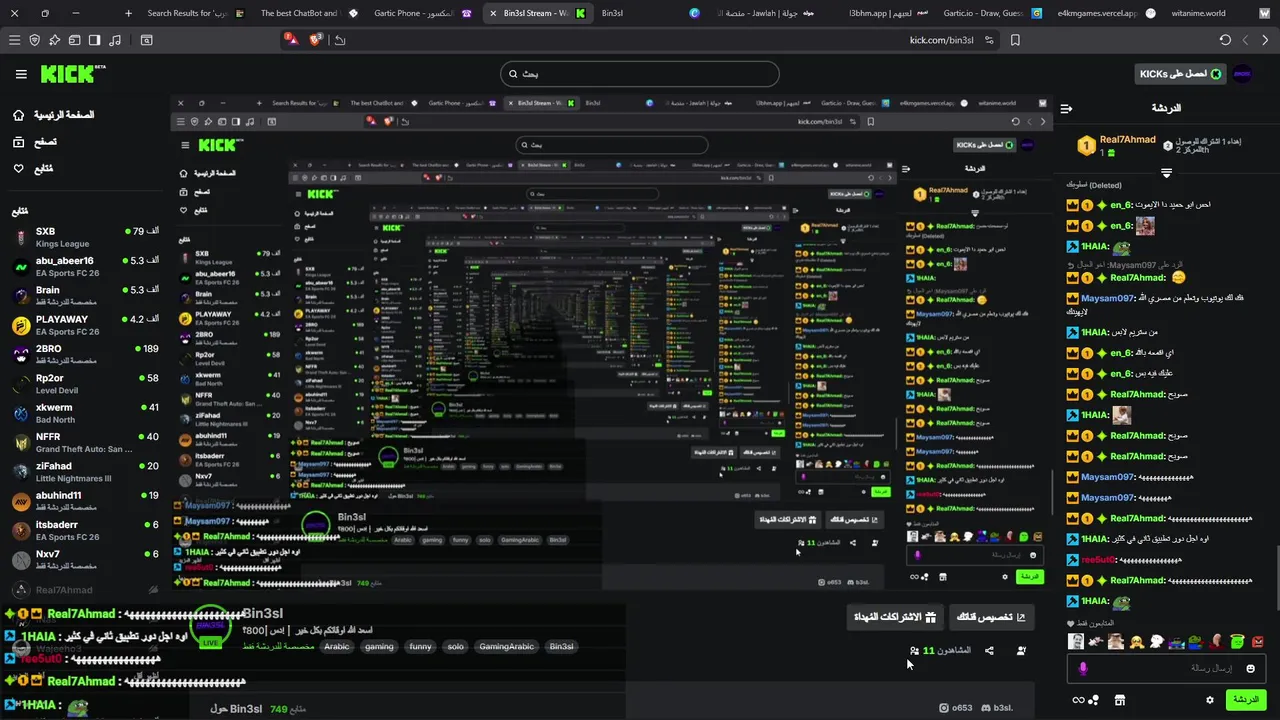Click the Arabic tag under stream title

[337, 647]
